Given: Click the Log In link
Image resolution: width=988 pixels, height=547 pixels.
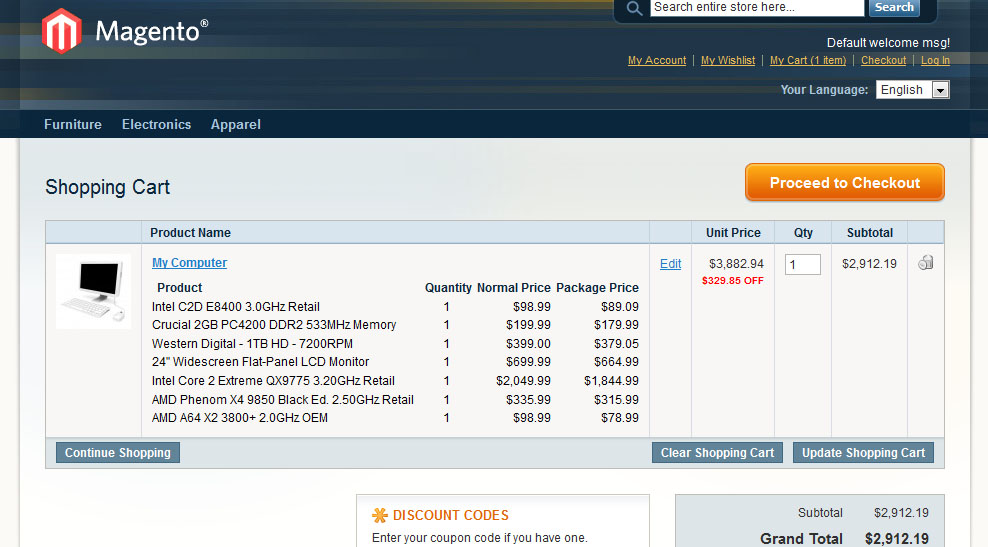Looking at the screenshot, I should pos(935,60).
